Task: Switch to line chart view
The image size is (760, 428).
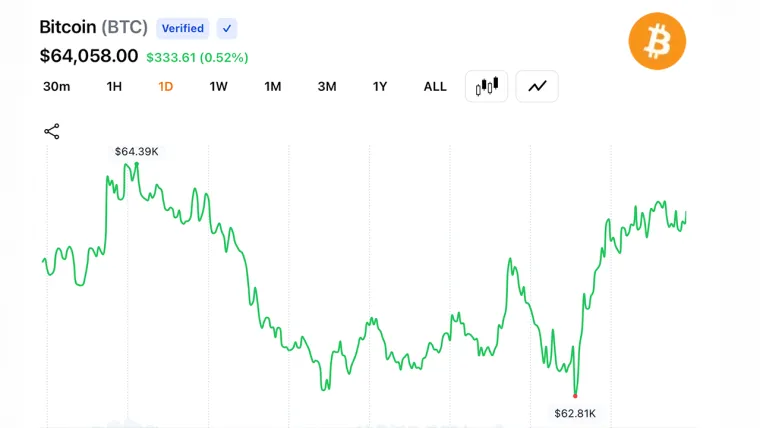Action: (x=537, y=86)
